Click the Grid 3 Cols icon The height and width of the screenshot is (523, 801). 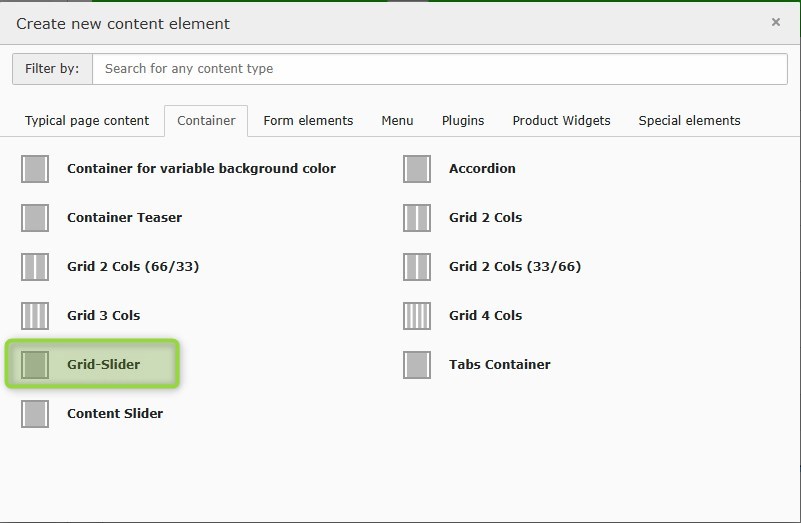[x=35, y=316]
